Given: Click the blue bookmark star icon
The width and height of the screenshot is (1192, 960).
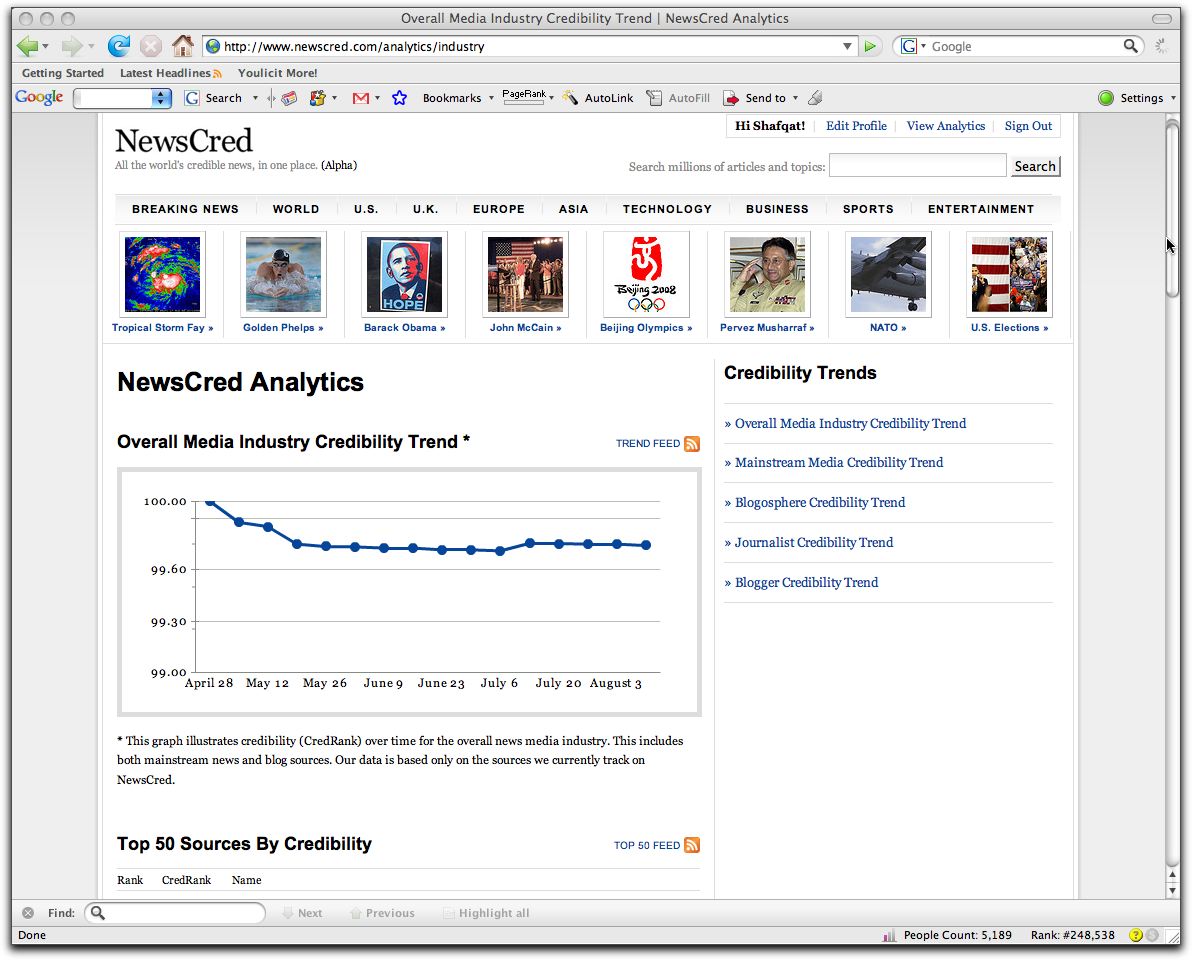Looking at the screenshot, I should point(399,98).
